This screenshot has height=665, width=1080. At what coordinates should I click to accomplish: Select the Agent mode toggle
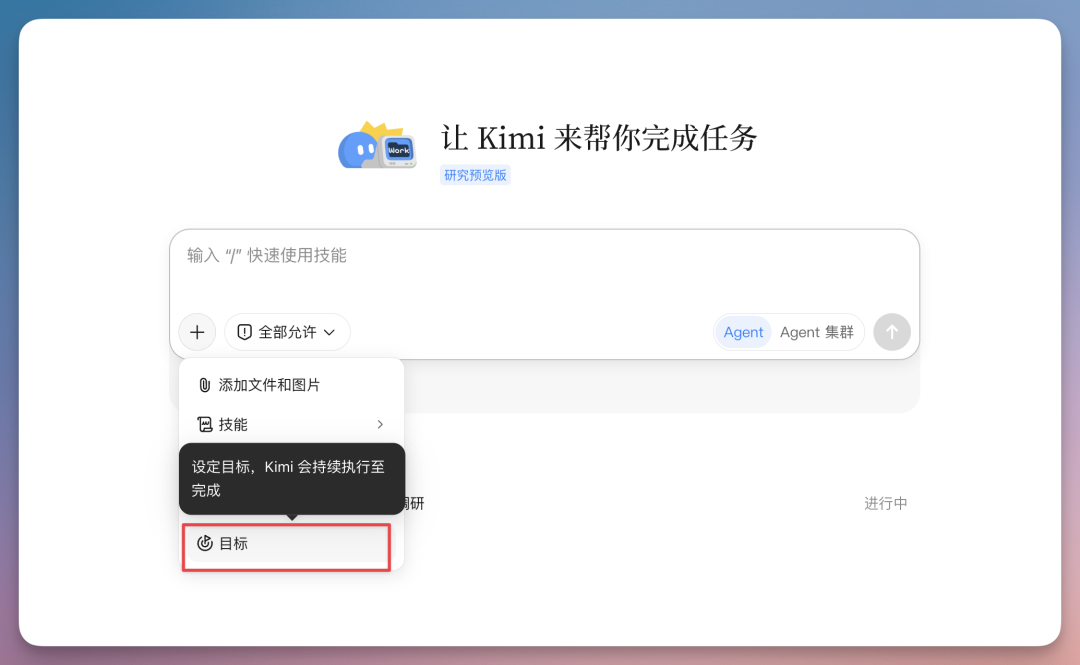(x=743, y=332)
